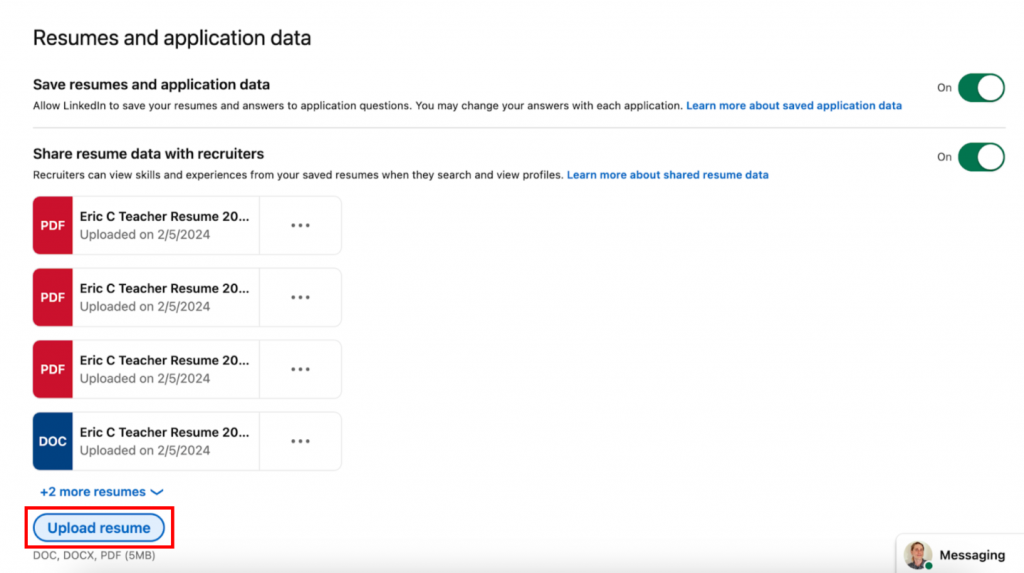This screenshot has width=1024, height=573.
Task: Expand the +2 more resumes list
Action: 101,492
